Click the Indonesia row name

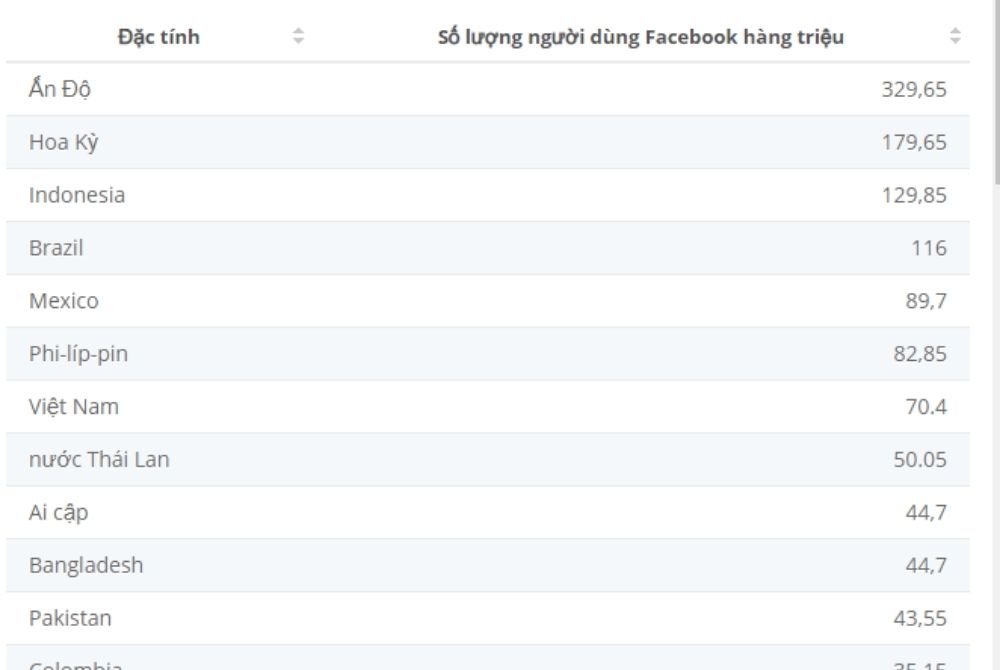tap(77, 195)
